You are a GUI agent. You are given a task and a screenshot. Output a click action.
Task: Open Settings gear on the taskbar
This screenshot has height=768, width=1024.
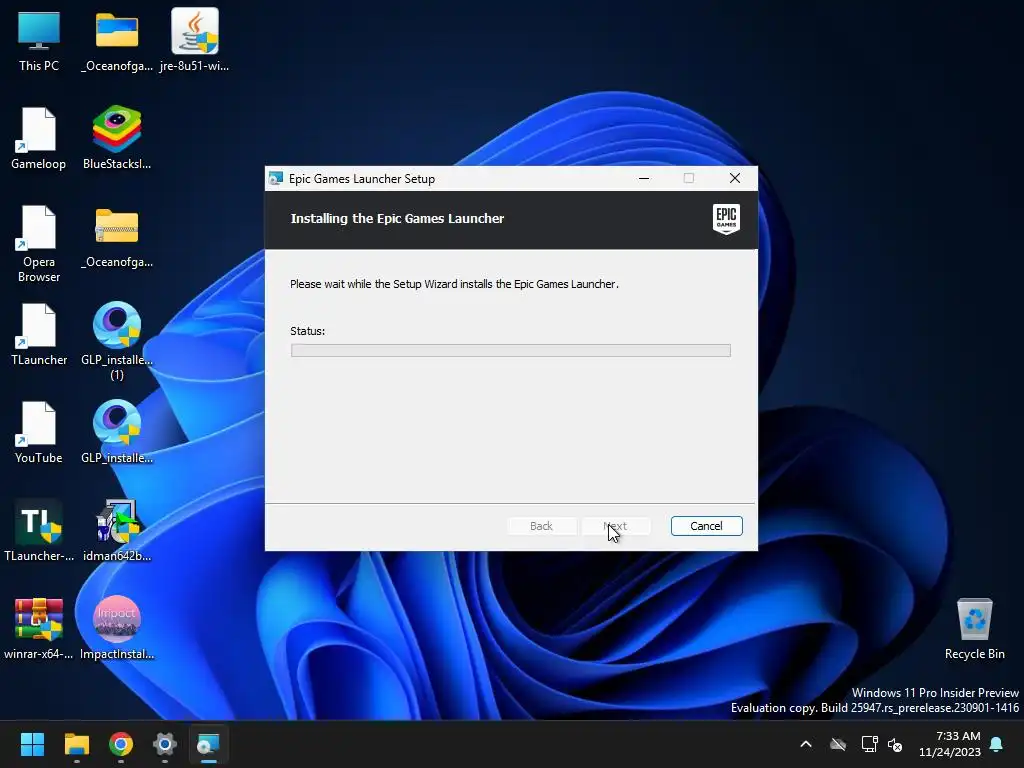[x=165, y=744]
